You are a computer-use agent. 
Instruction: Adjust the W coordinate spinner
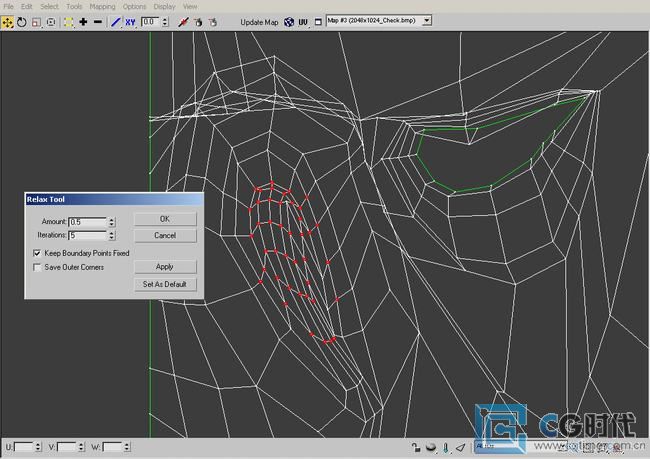[x=127, y=447]
